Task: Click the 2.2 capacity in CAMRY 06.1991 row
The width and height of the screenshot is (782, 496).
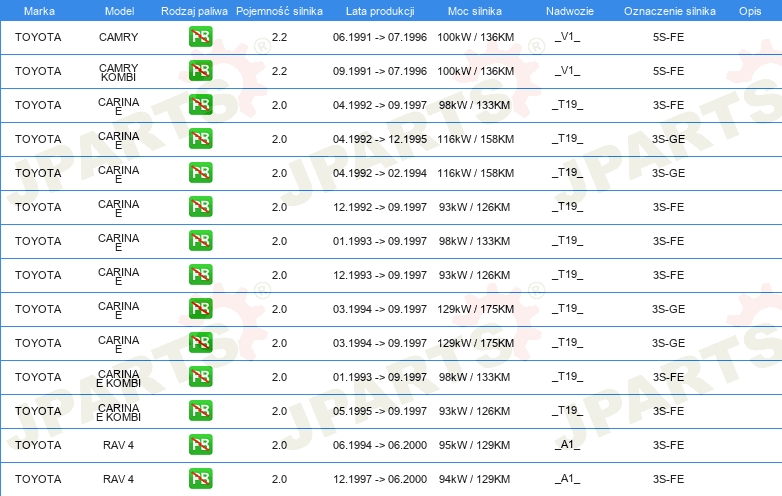Action: (x=279, y=37)
